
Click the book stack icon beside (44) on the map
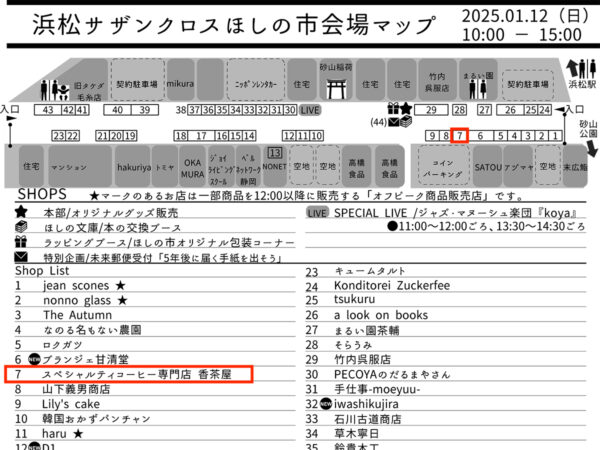(x=406, y=122)
